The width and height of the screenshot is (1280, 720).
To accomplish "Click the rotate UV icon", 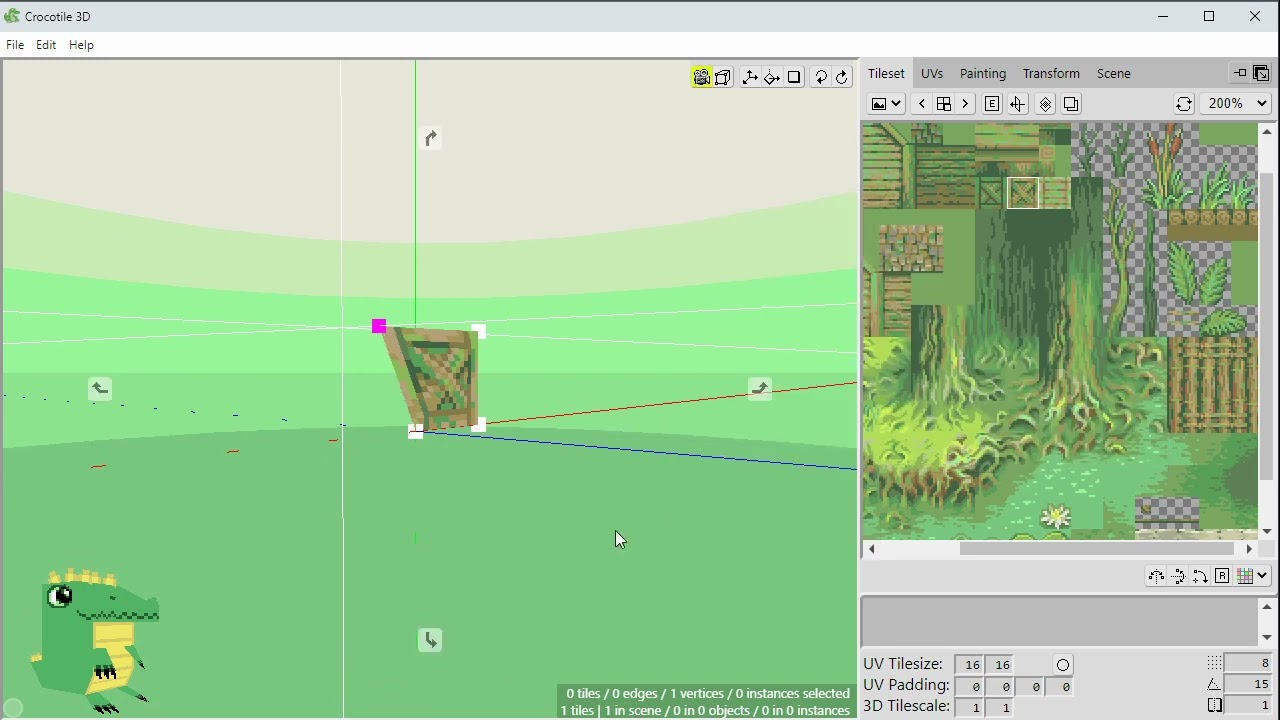I will point(1200,576).
